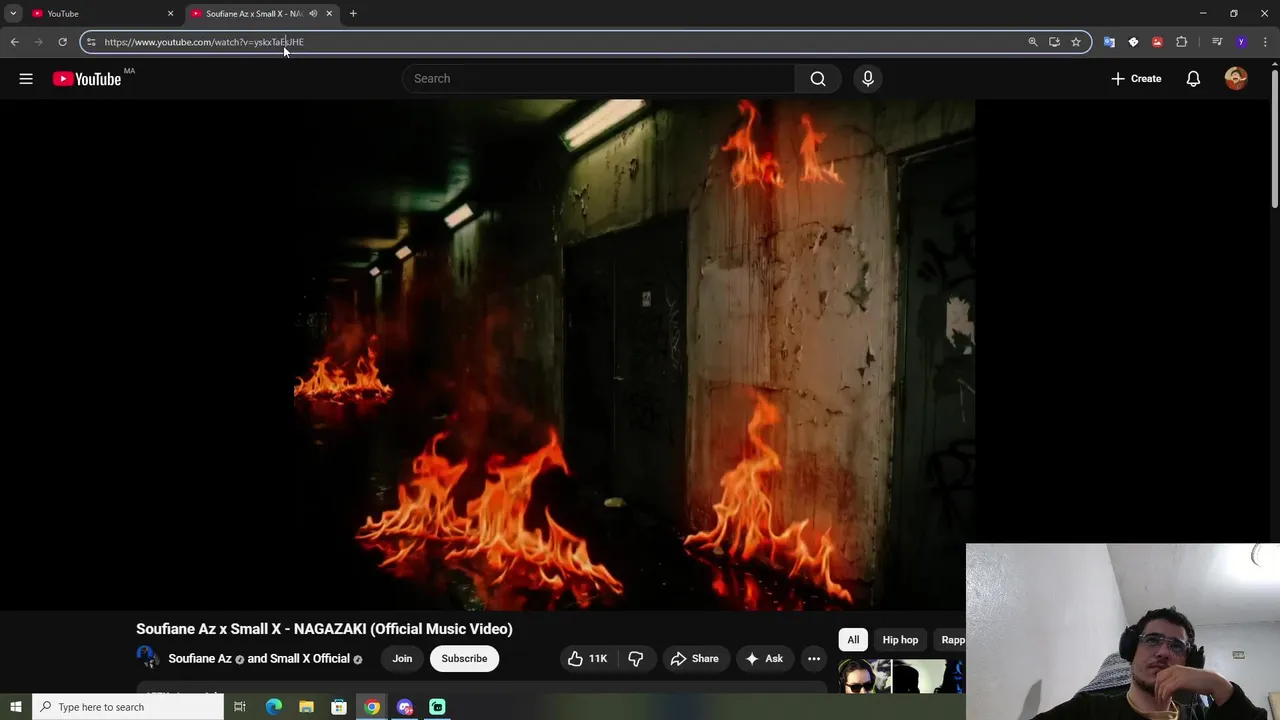1280x720 pixels.
Task: Open Task View on the taskbar
Action: (x=240, y=707)
